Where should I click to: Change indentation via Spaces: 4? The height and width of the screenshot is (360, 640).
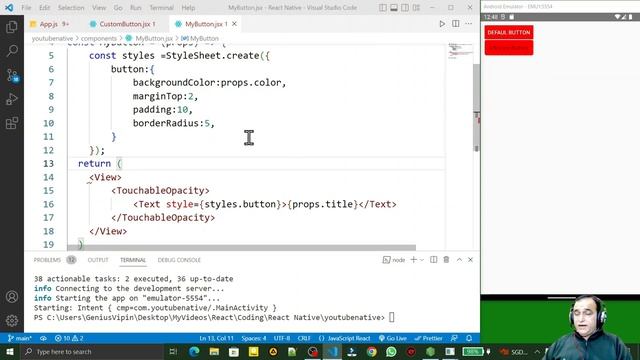pyautogui.click(x=253, y=338)
